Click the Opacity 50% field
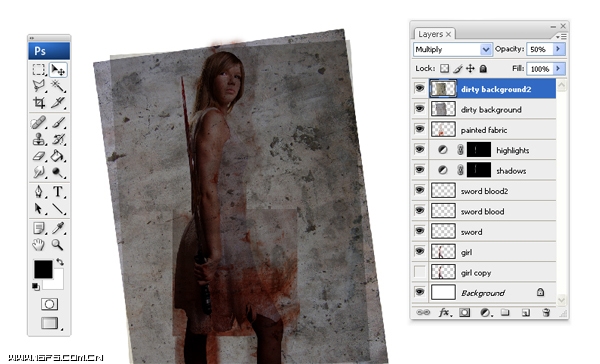 (540, 49)
